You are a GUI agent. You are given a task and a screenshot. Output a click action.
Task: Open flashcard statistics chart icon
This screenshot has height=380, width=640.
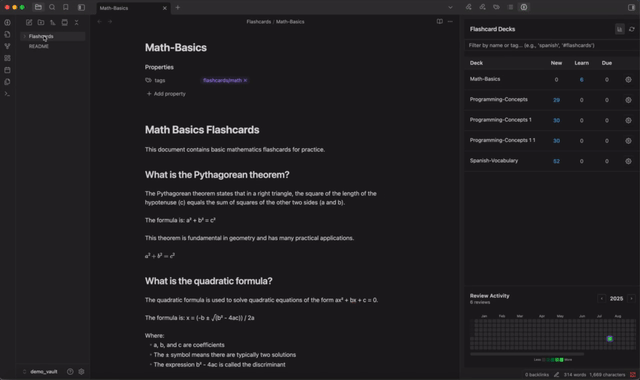point(620,29)
